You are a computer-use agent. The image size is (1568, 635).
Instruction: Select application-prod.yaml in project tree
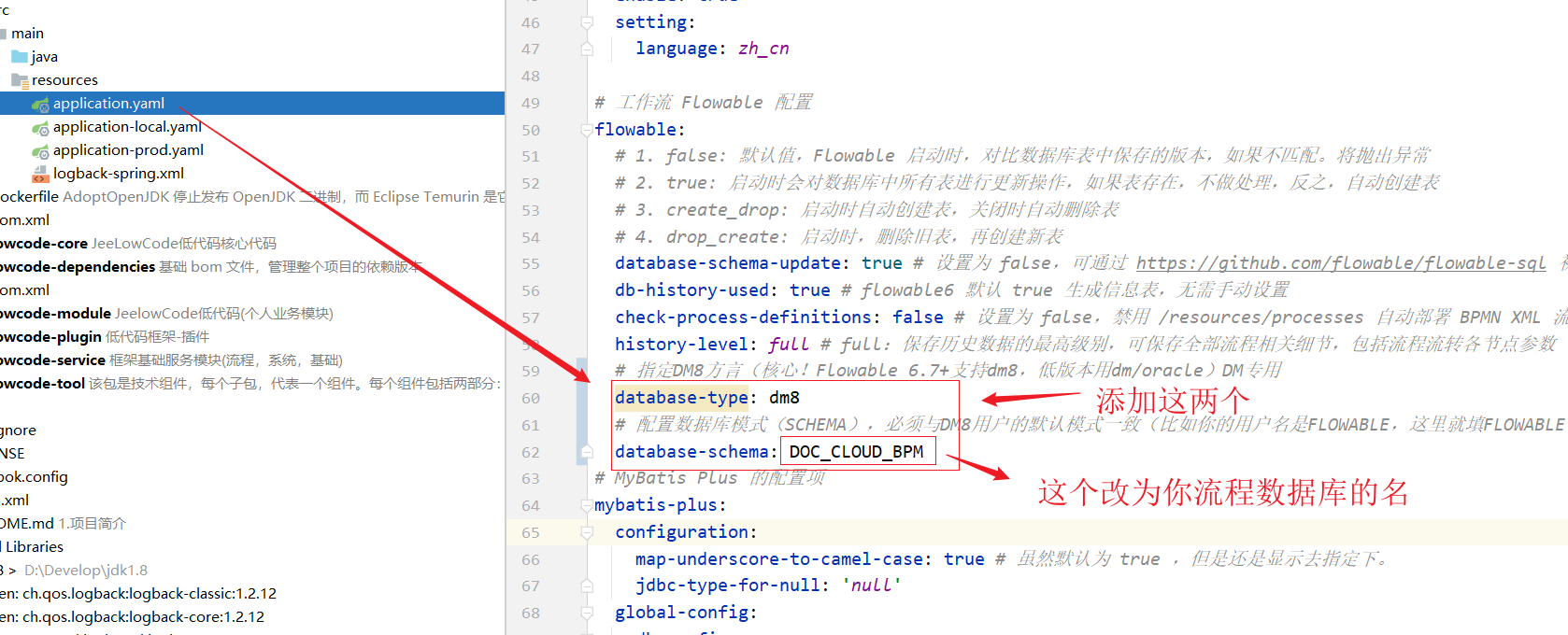point(128,150)
